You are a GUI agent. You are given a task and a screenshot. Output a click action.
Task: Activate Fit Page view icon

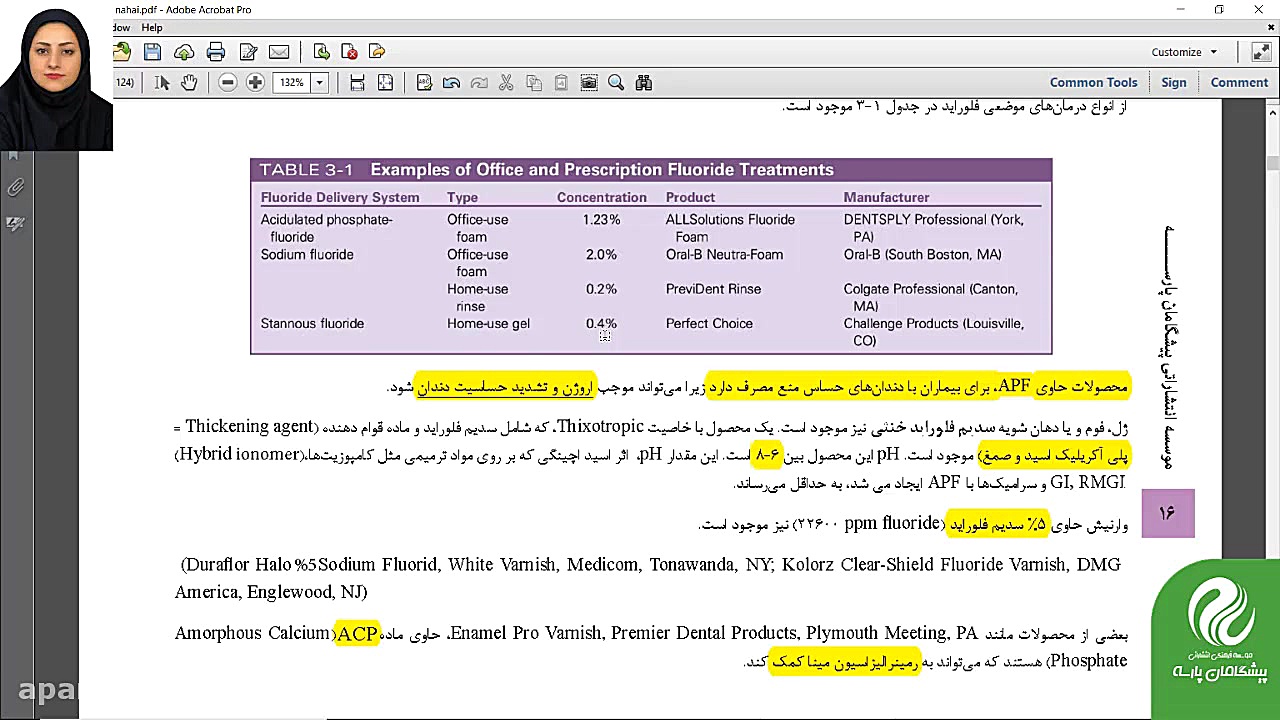[x=385, y=82]
